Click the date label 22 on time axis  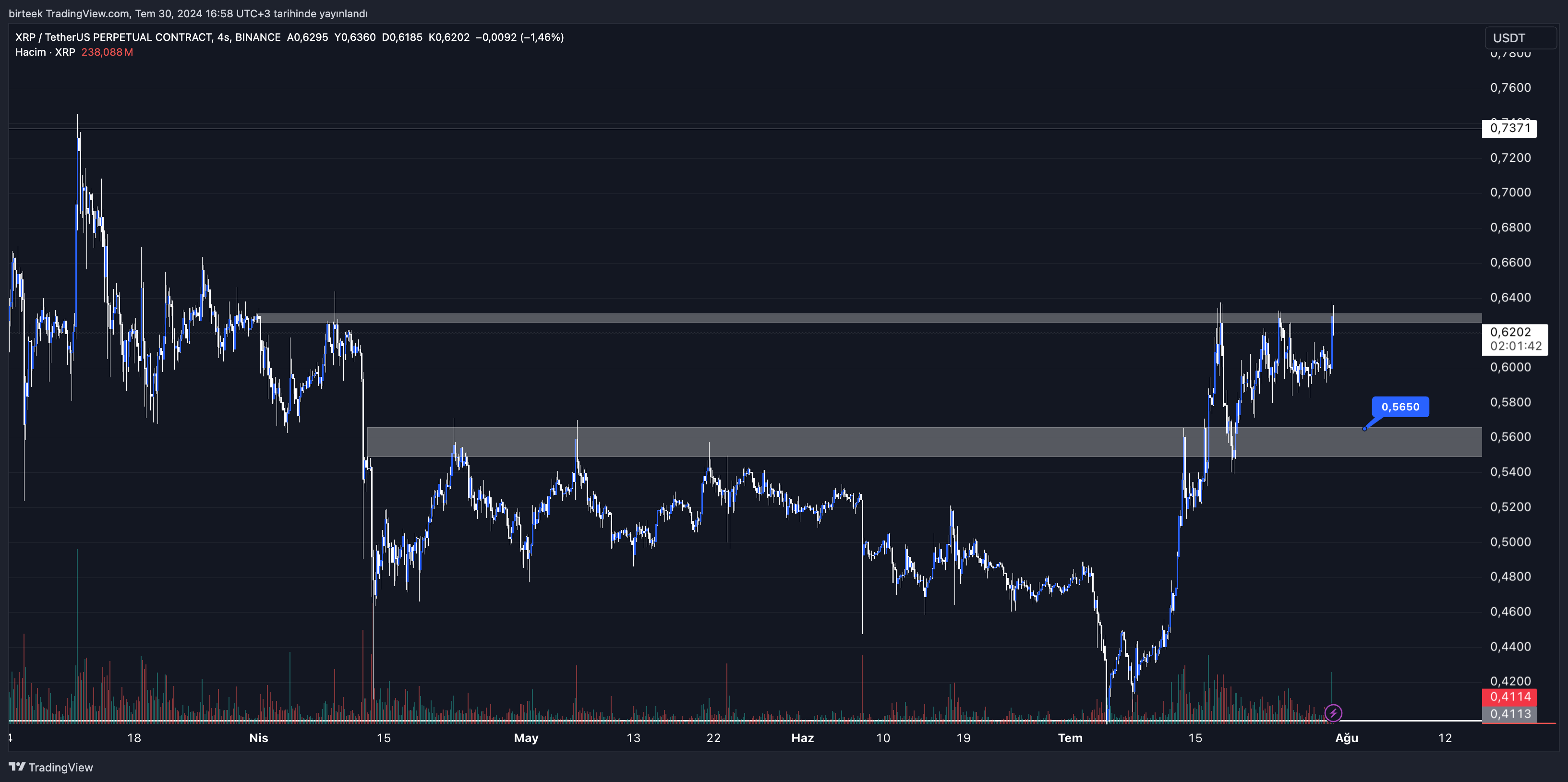click(713, 737)
